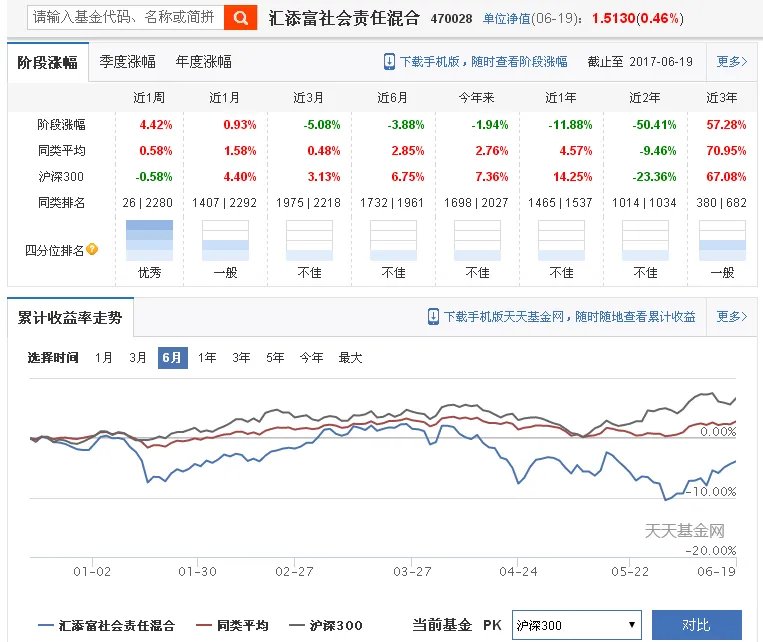The image size is (763, 642).
Task: Open the PK comparison dropdown showing 沪深300
Action: click(x=576, y=625)
